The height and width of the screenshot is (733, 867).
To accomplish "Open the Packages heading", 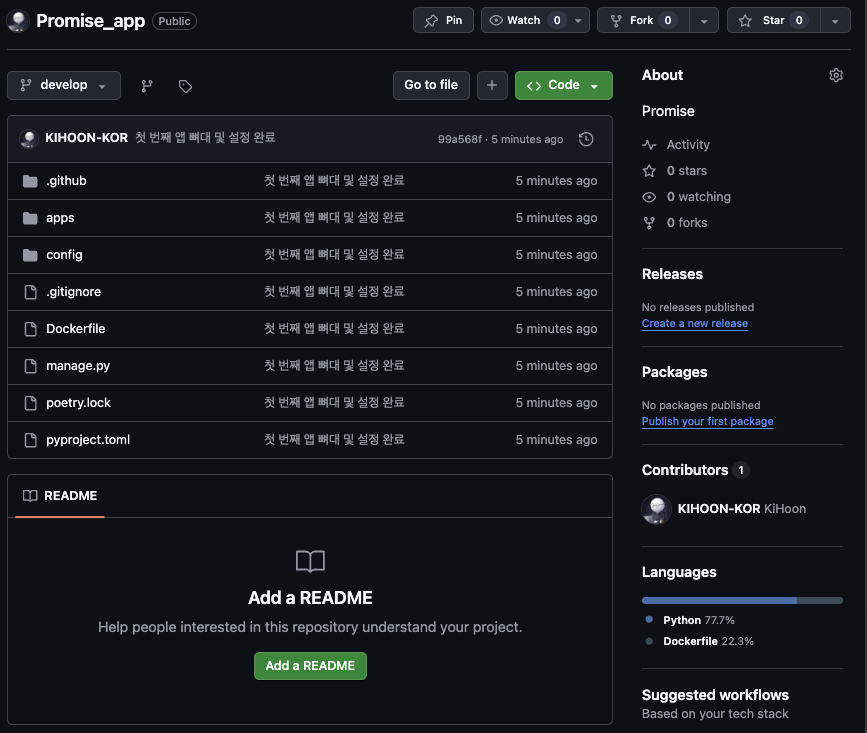I will (675, 372).
